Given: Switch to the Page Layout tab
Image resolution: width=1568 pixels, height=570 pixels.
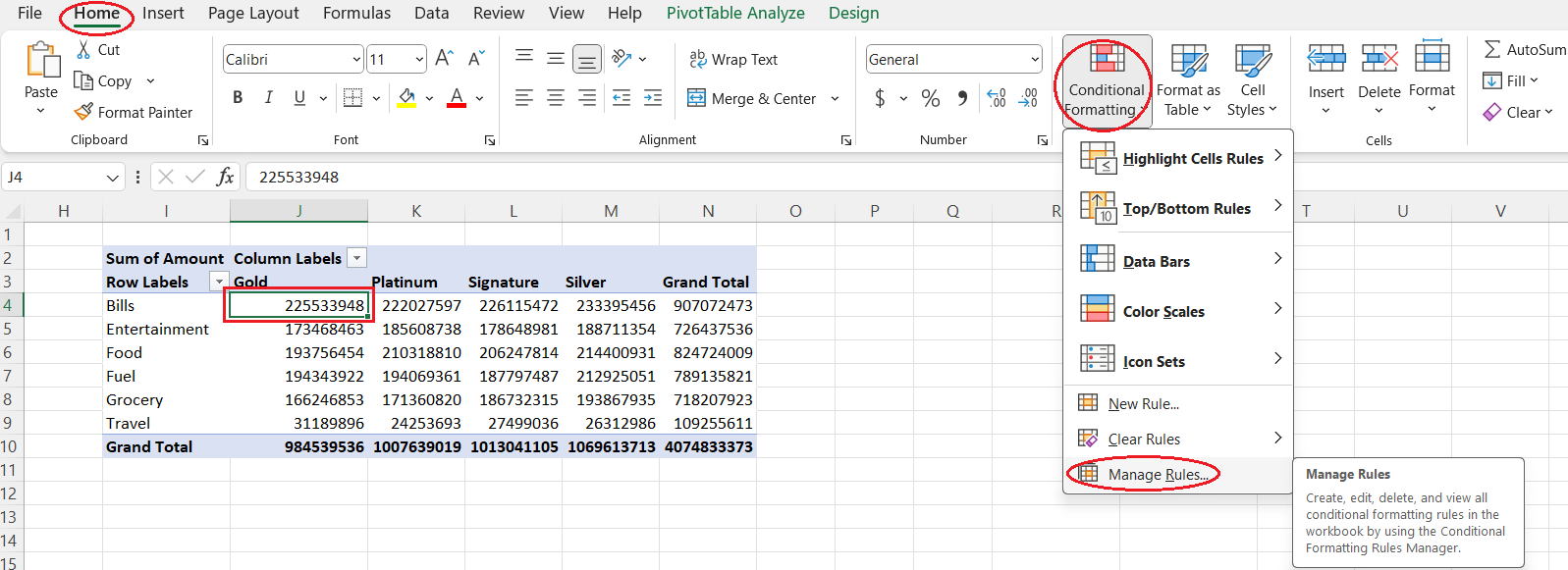Looking at the screenshot, I should tap(253, 13).
